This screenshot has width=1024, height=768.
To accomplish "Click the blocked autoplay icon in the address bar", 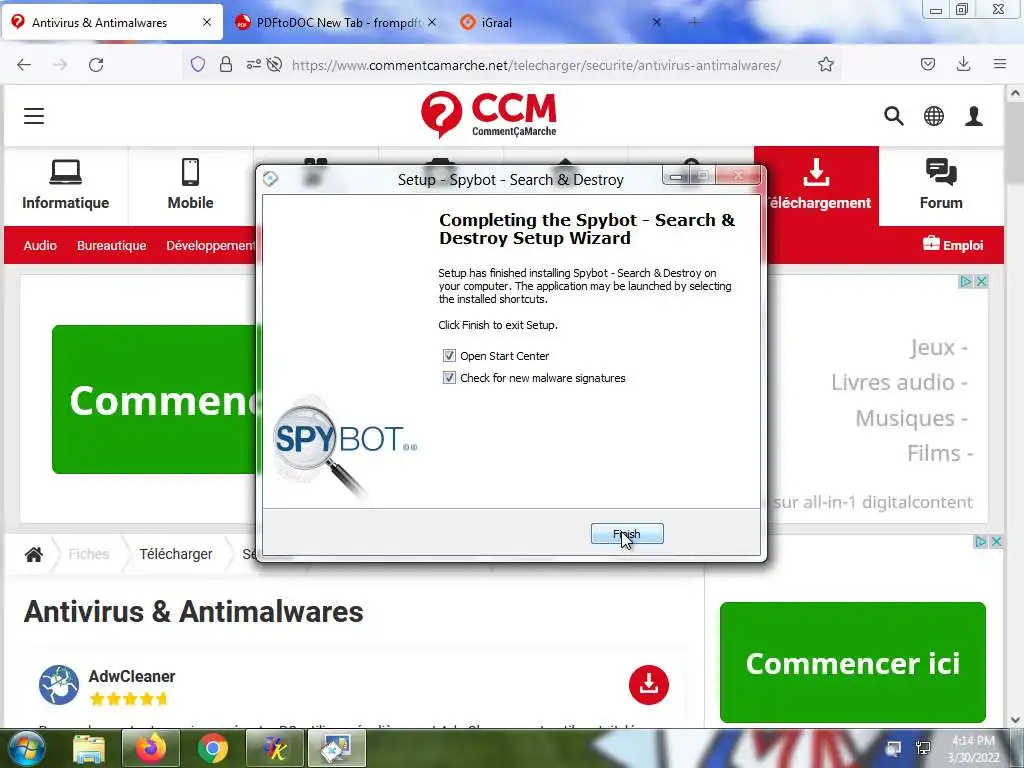I will (274, 65).
